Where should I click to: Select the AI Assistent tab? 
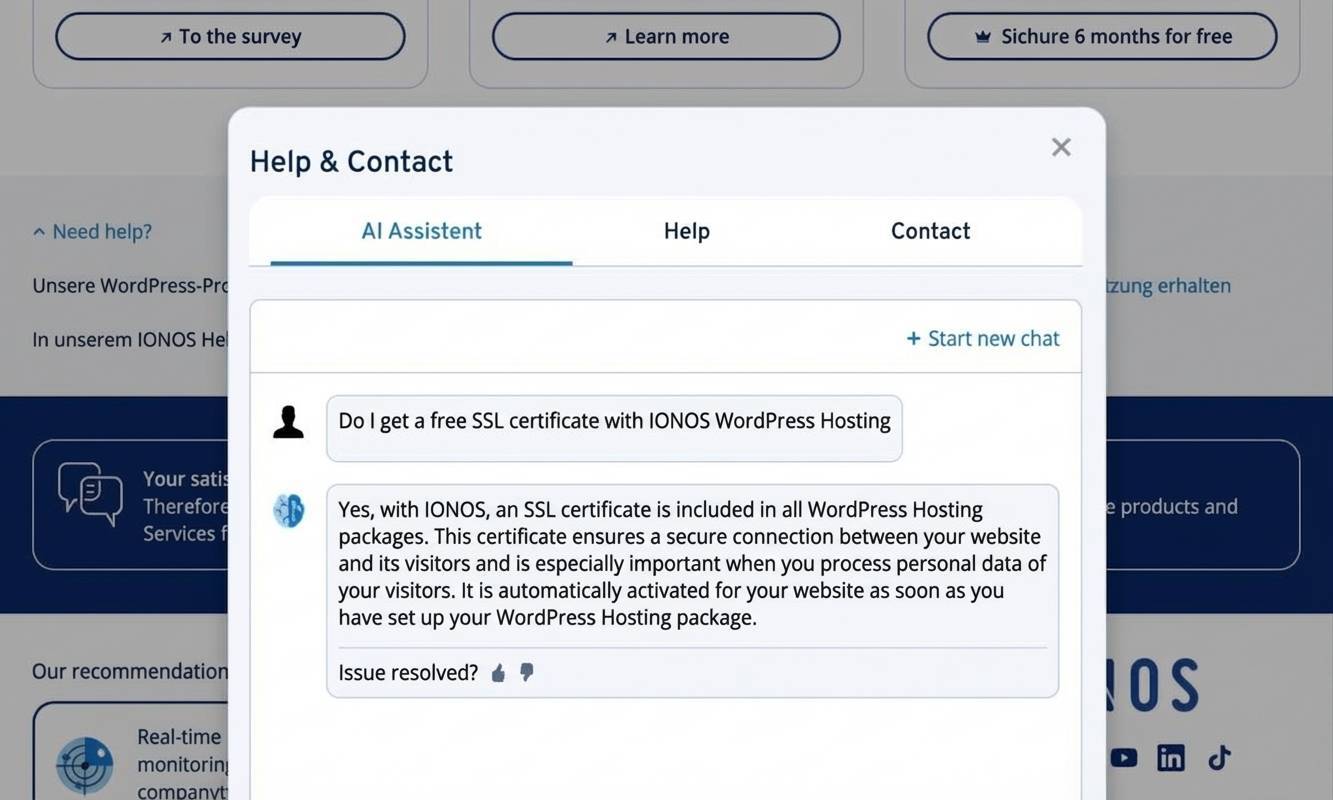(421, 230)
